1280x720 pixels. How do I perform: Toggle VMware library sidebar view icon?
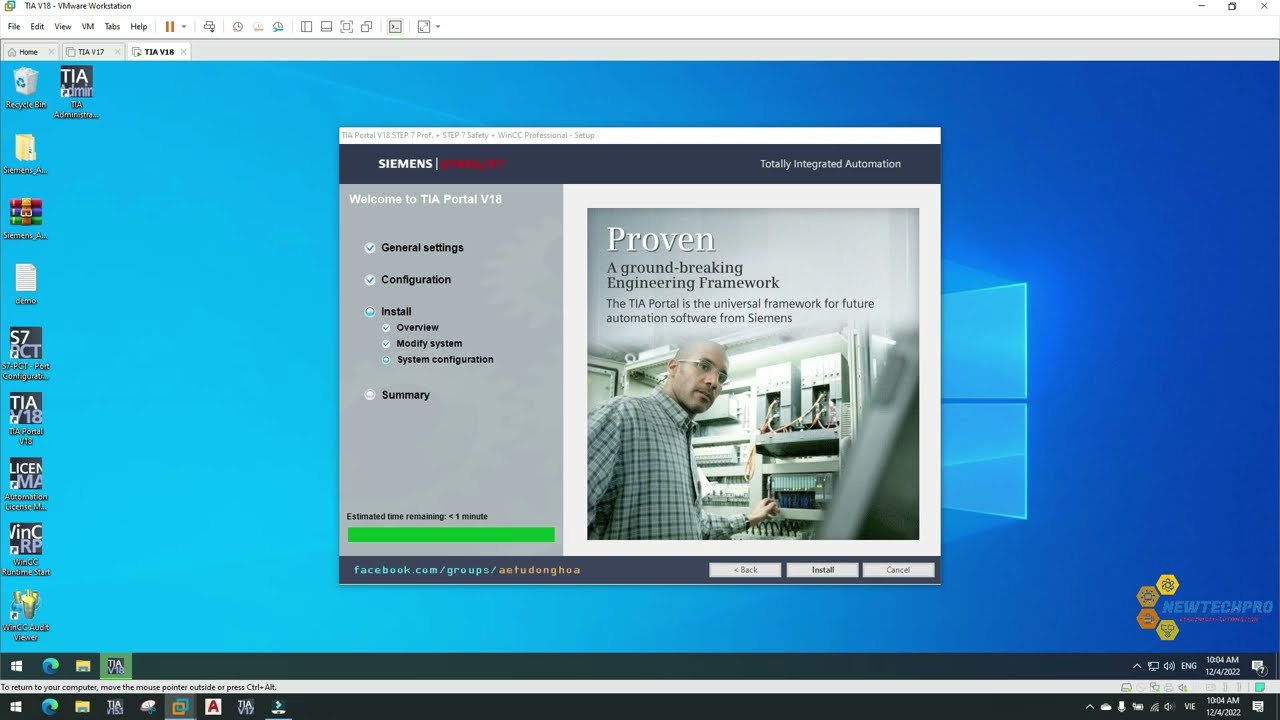306,27
